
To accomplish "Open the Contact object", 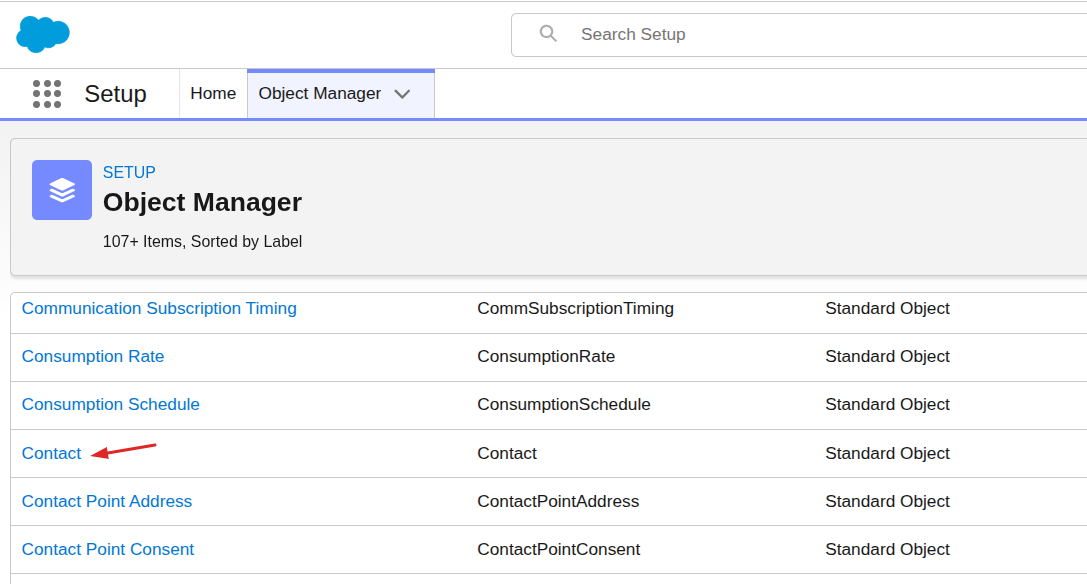I will (x=51, y=454).
